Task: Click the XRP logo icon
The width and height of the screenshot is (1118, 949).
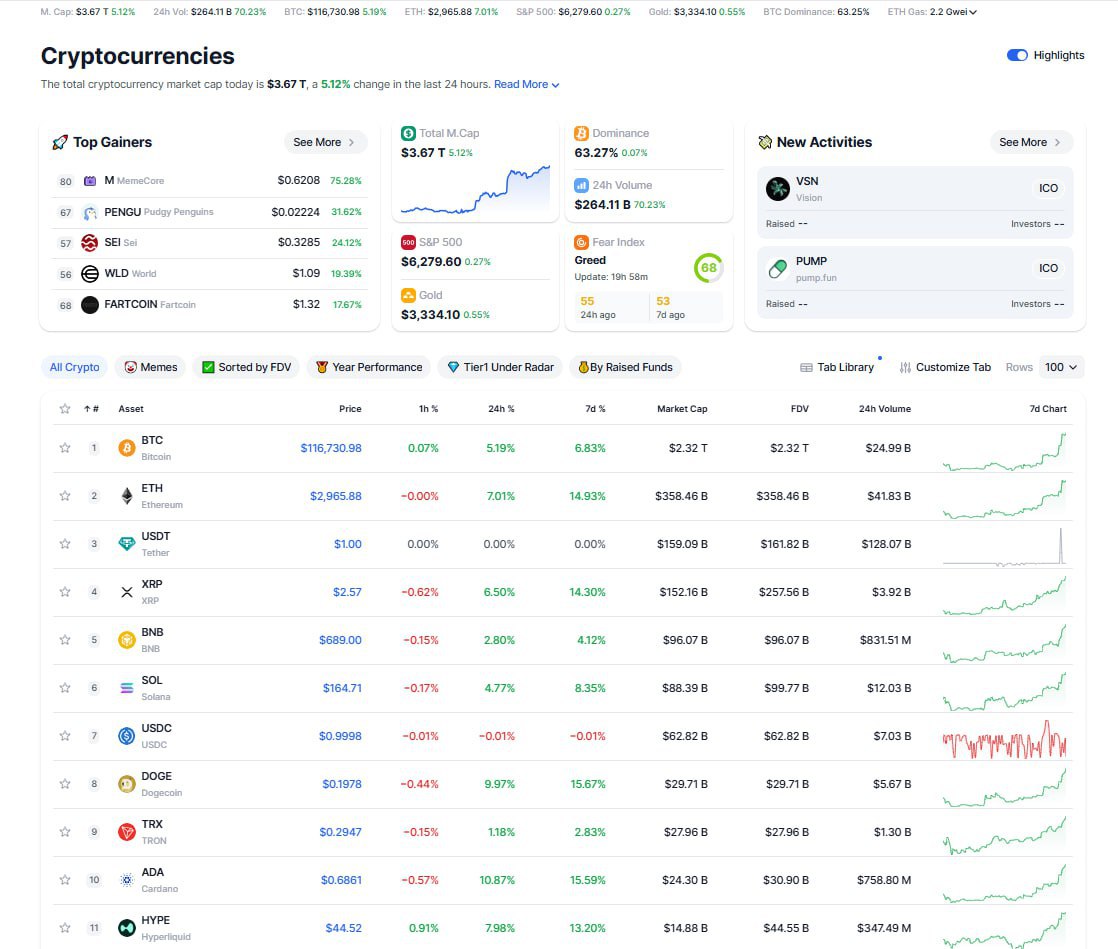Action: click(127, 592)
